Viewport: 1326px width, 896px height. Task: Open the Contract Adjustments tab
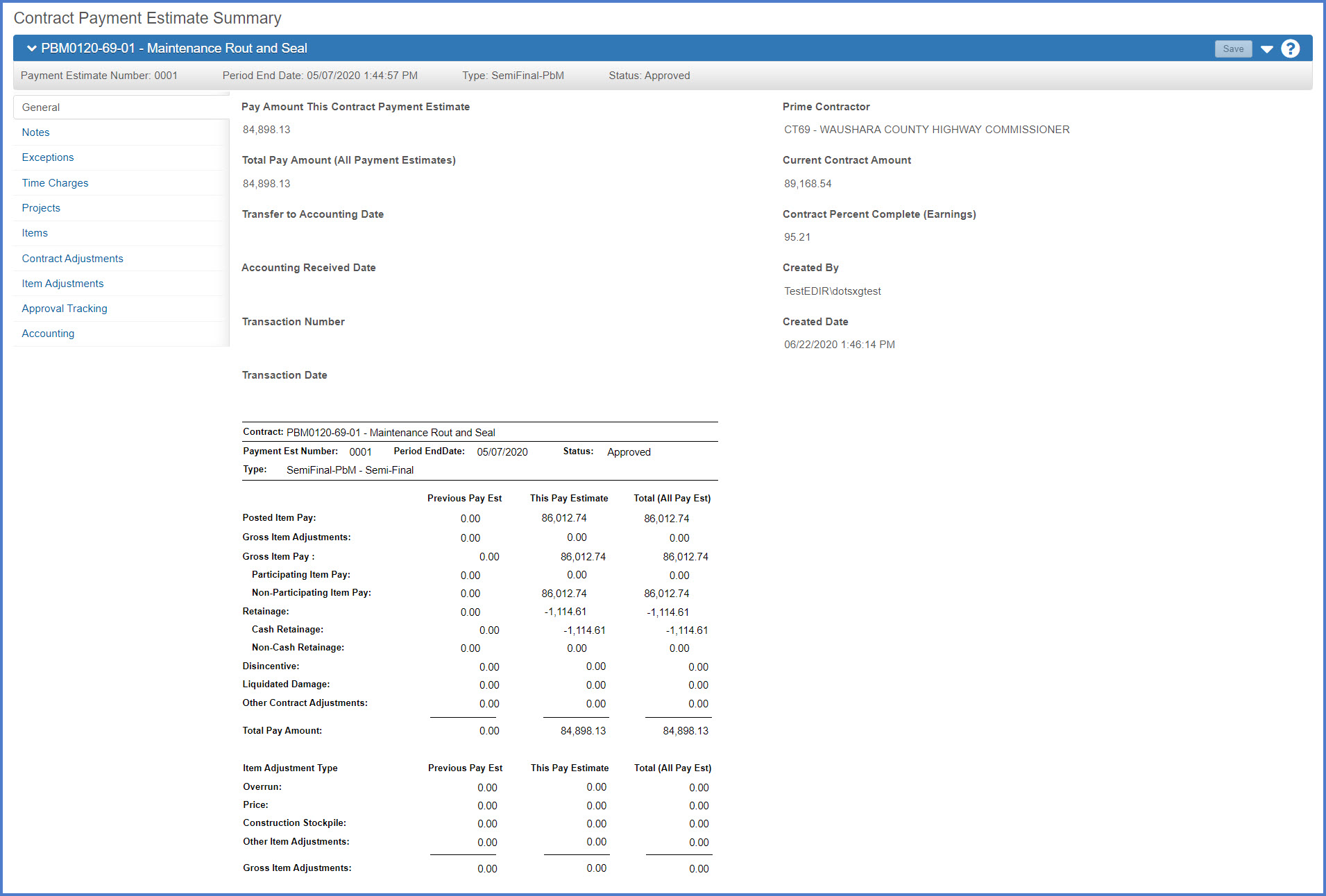point(72,259)
